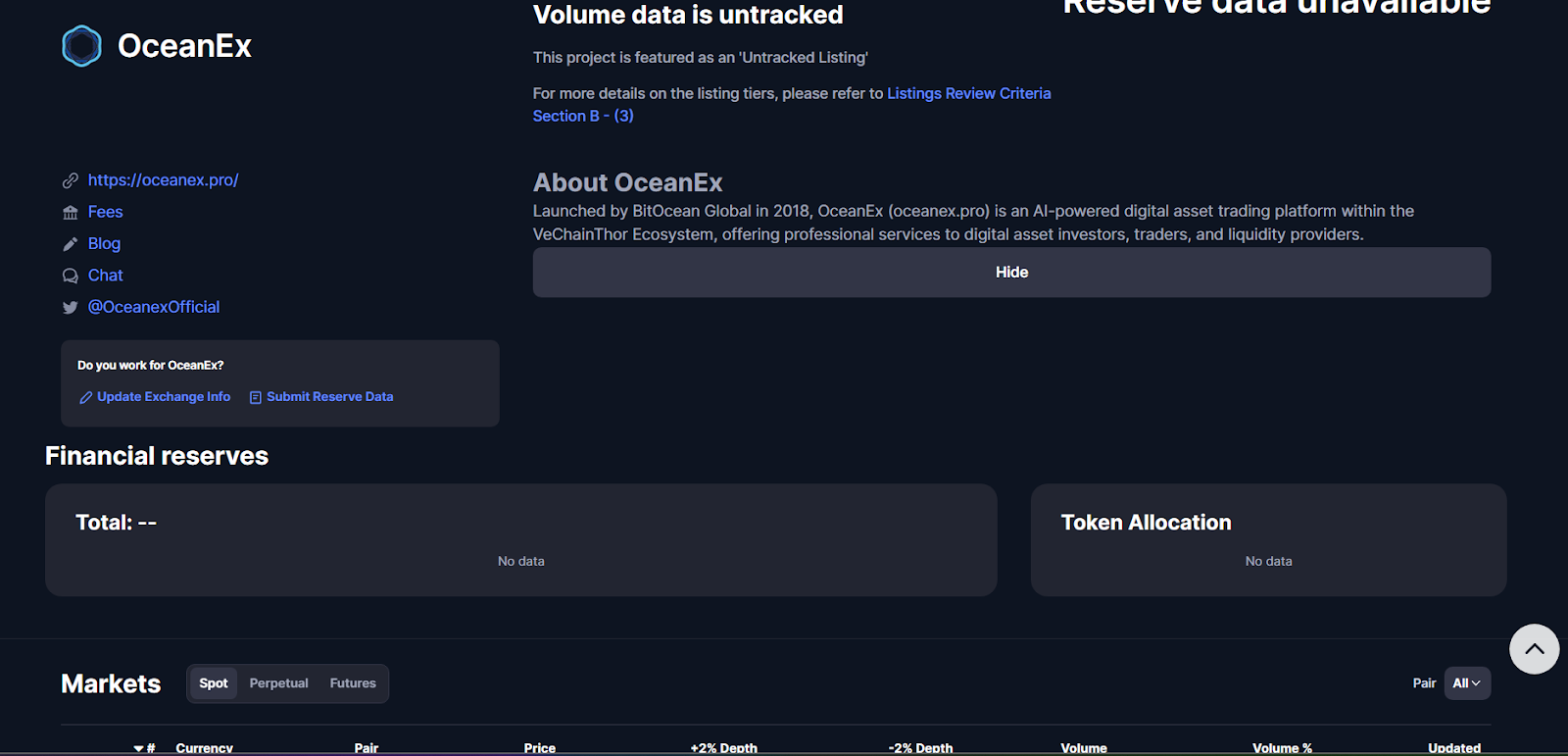Click the bank icon next to Fees
The width and height of the screenshot is (1568, 756).
pos(71,213)
